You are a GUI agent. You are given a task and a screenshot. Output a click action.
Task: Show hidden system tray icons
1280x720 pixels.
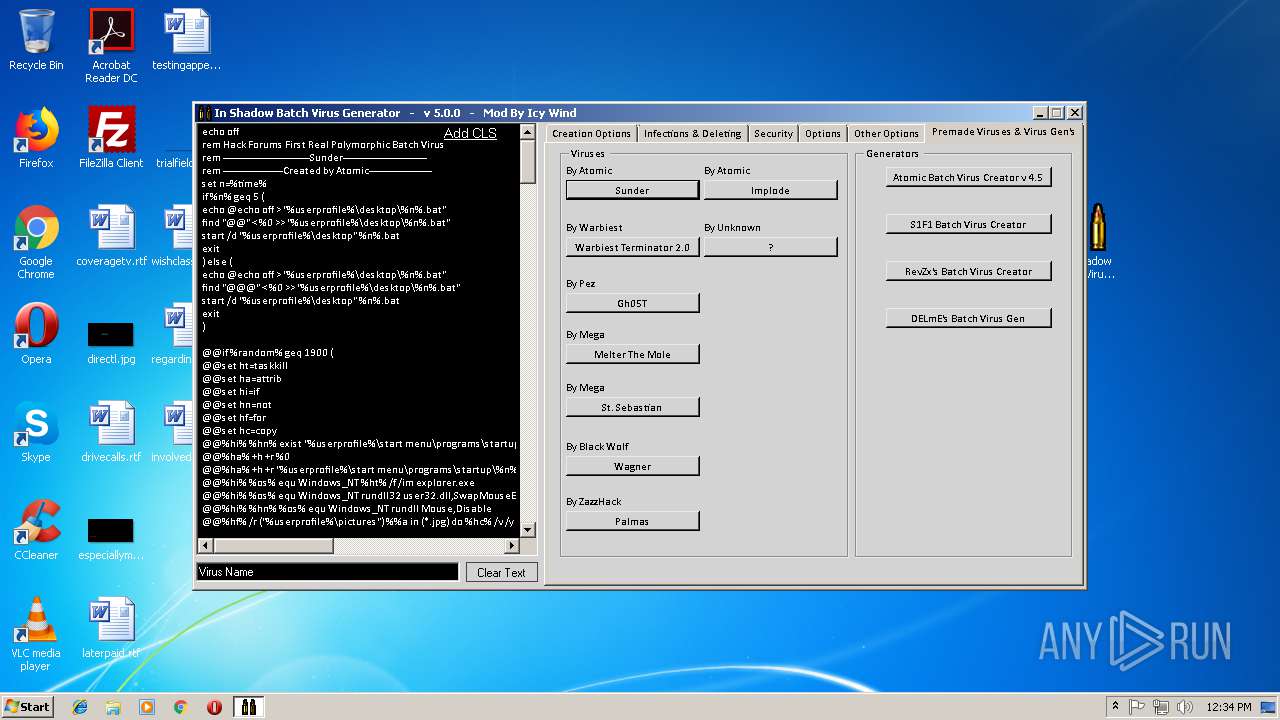point(1115,707)
